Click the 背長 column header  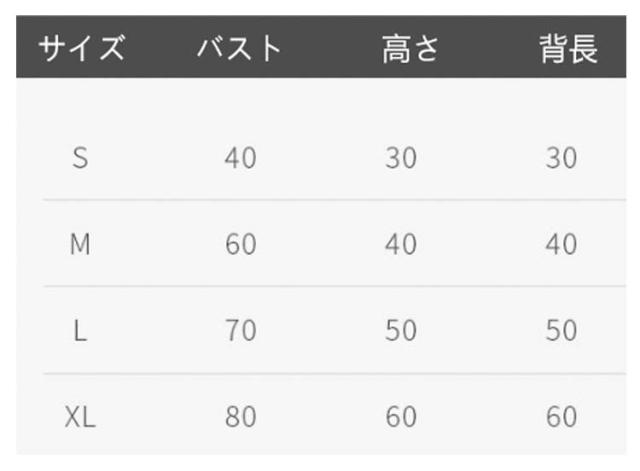569,50
